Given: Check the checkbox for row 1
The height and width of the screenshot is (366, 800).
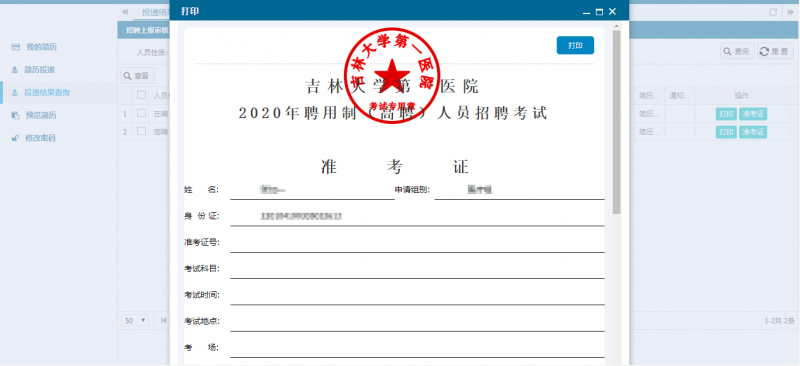Looking at the screenshot, I should coord(142,113).
